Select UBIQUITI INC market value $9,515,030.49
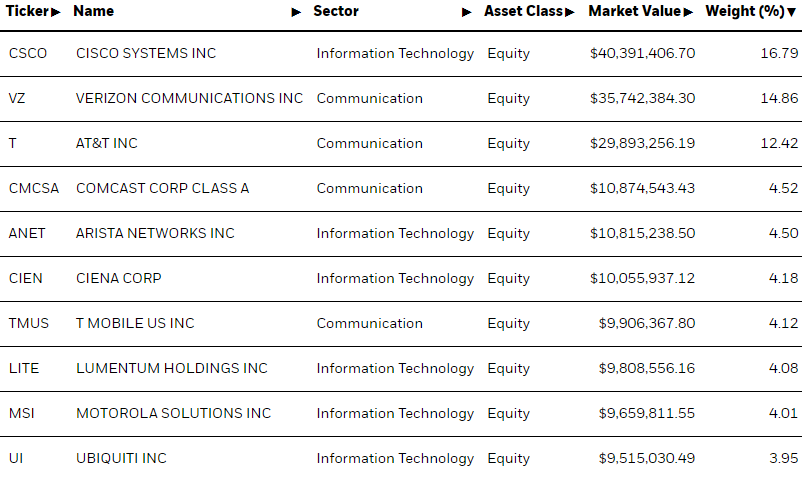 (x=647, y=458)
